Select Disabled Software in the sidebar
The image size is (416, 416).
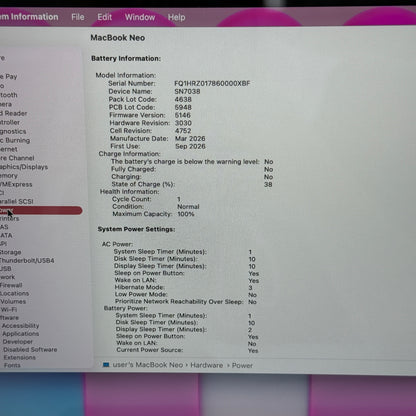point(30,350)
